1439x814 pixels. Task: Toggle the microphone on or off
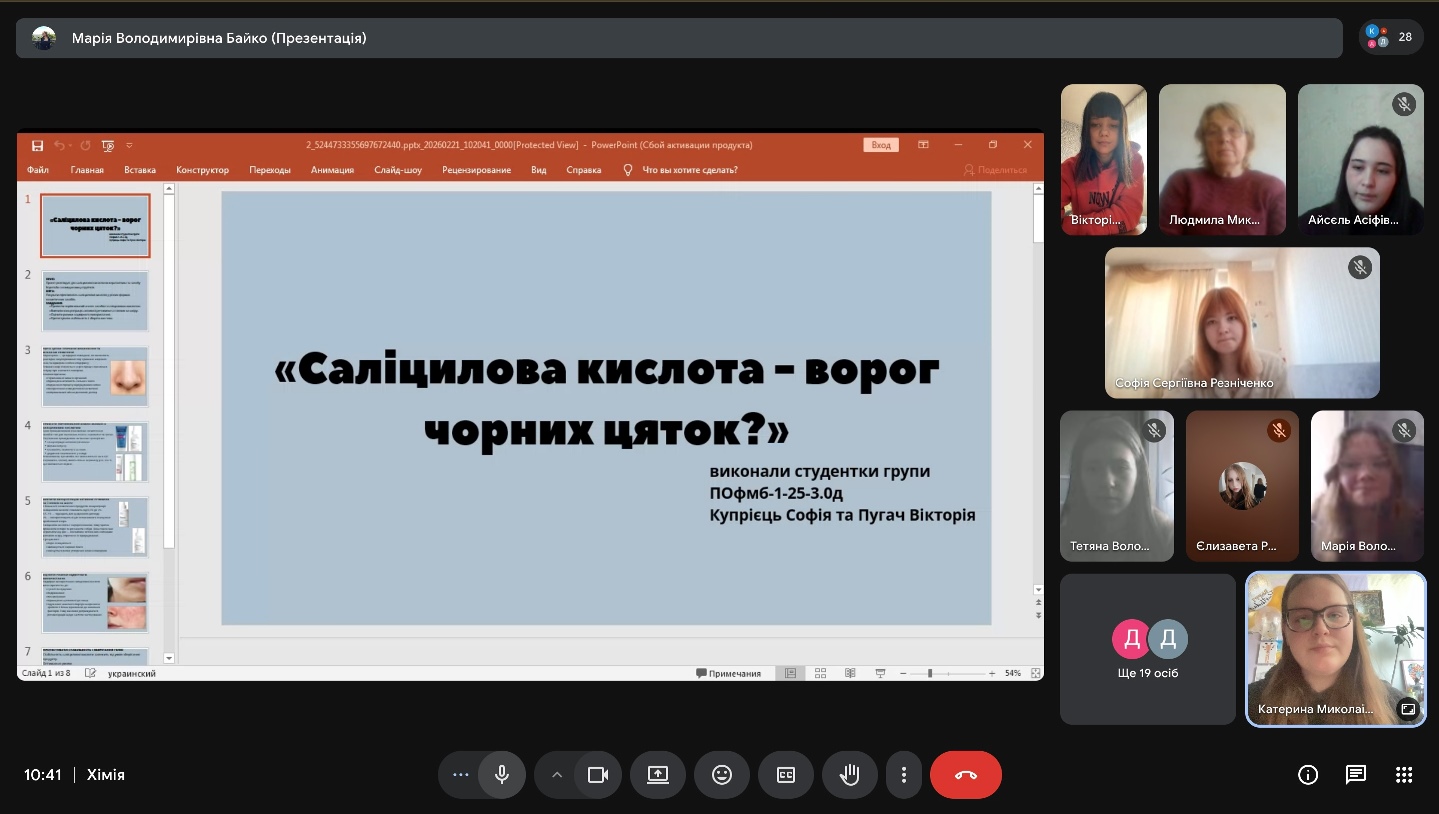pyautogui.click(x=502, y=775)
